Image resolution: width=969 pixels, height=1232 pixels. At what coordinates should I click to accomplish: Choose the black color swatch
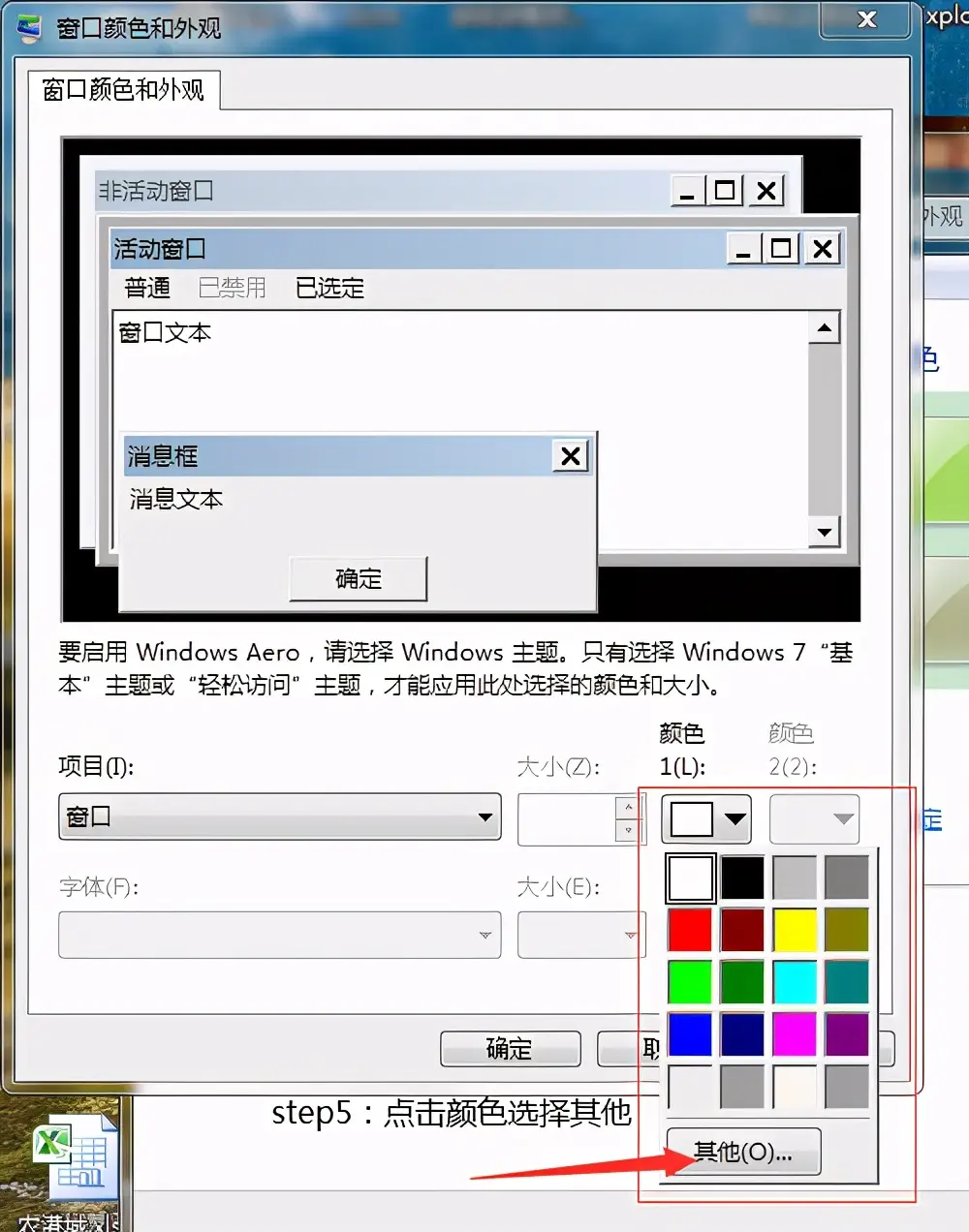[x=741, y=878]
